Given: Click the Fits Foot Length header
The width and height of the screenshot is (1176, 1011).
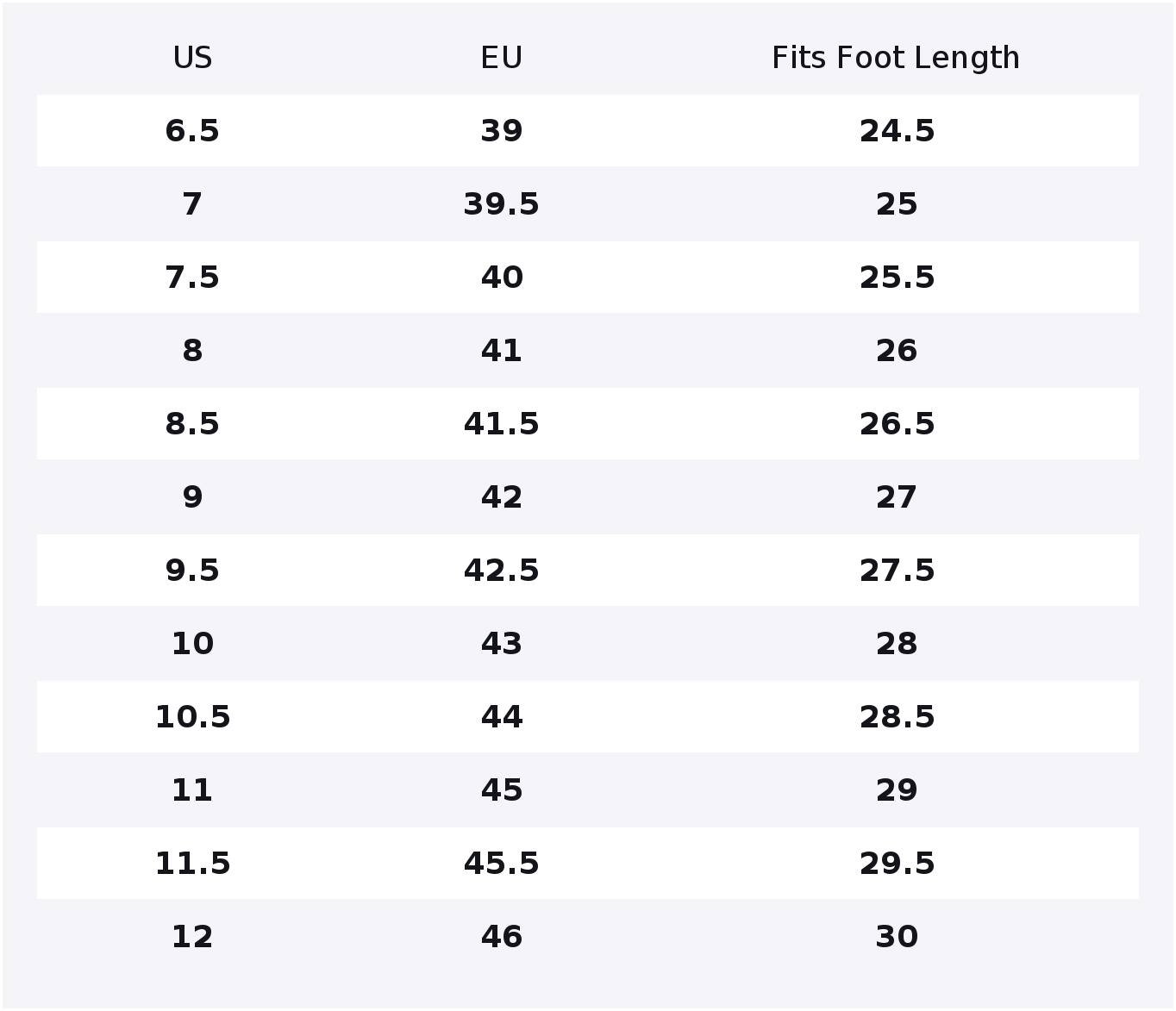Looking at the screenshot, I should [x=896, y=58].
